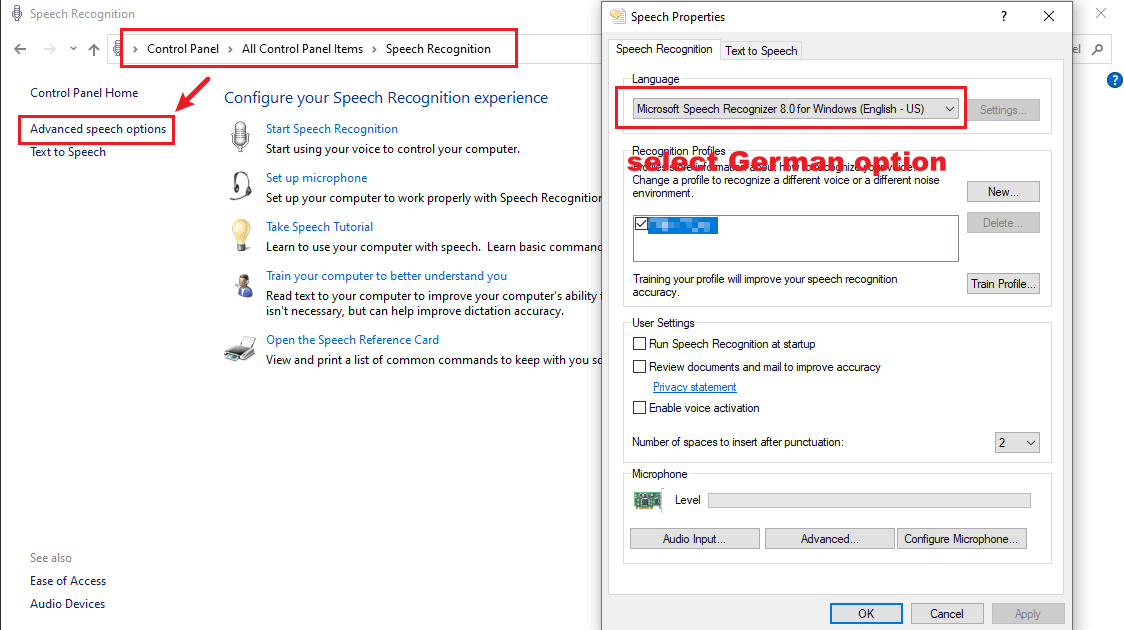Click the grayed Apply button
This screenshot has width=1124, height=630.
(1027, 614)
